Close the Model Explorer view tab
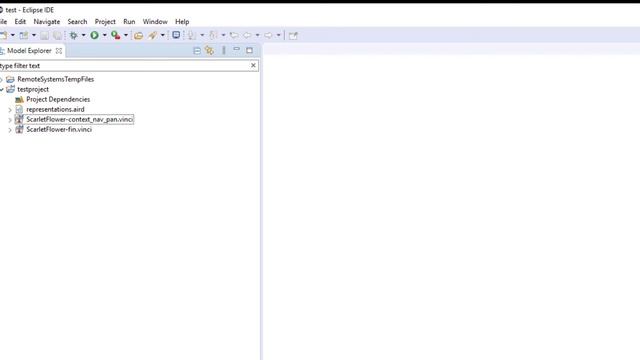Screen dimensions: 640x360 coord(59,51)
